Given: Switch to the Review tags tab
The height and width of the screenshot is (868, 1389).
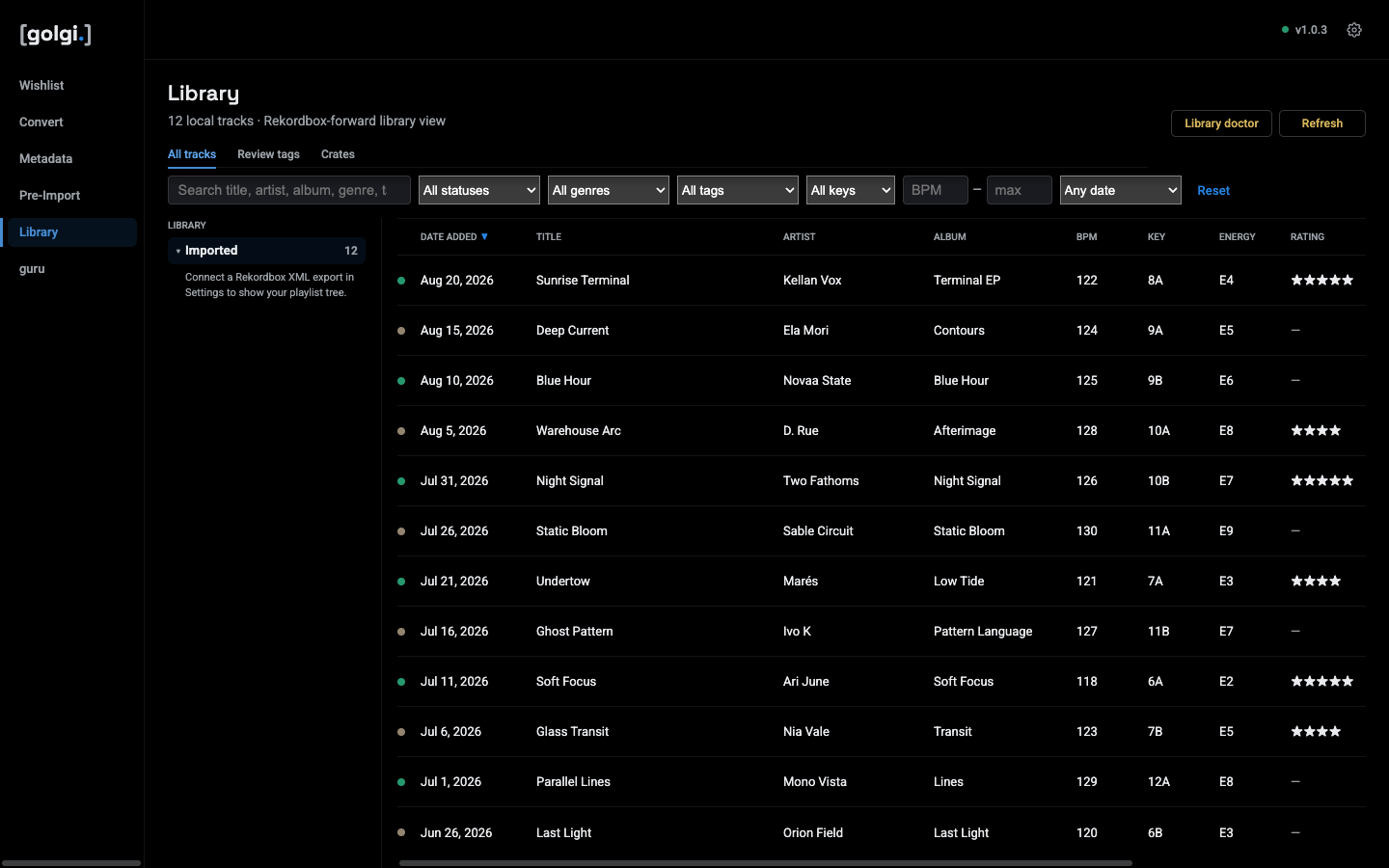Looking at the screenshot, I should (x=268, y=154).
